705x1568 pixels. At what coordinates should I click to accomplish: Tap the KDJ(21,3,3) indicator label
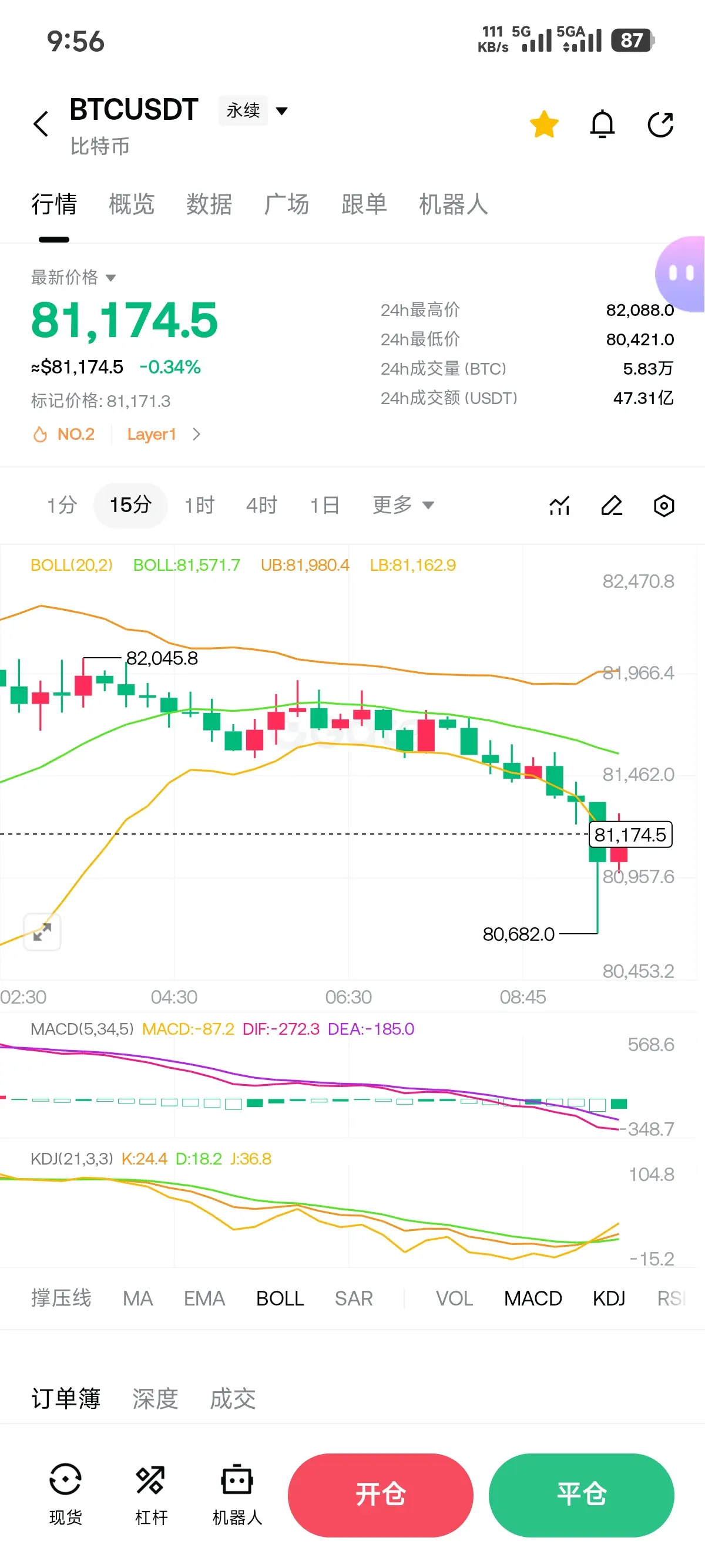tap(72, 1159)
